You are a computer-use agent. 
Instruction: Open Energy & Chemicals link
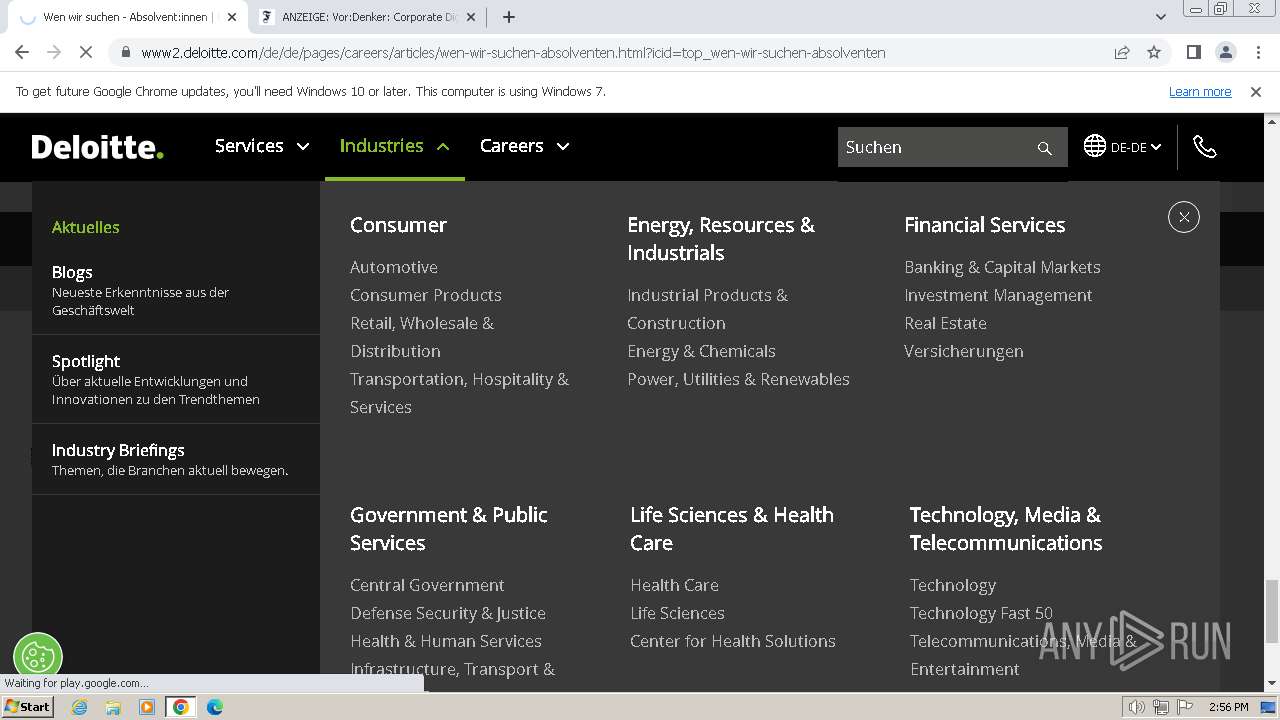pos(701,351)
